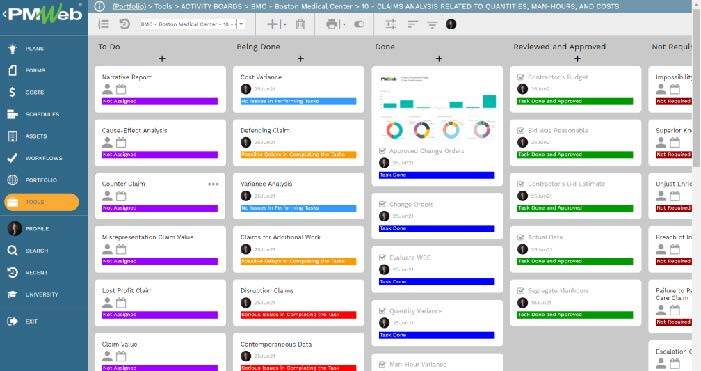
Task: Click the Portfolio breadcrumb link
Action: [x=129, y=6]
